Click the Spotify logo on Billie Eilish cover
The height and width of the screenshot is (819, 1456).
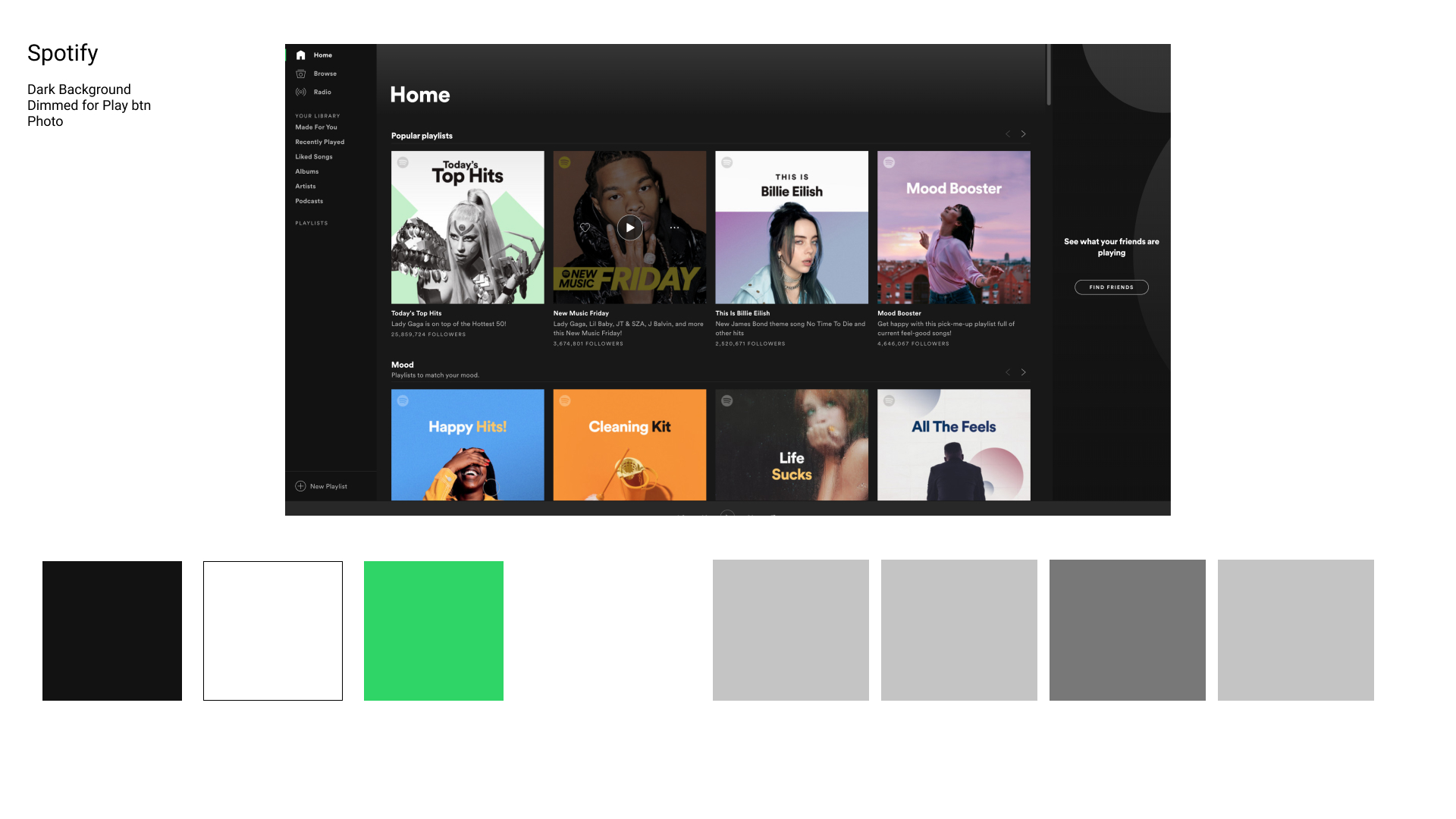click(x=726, y=162)
